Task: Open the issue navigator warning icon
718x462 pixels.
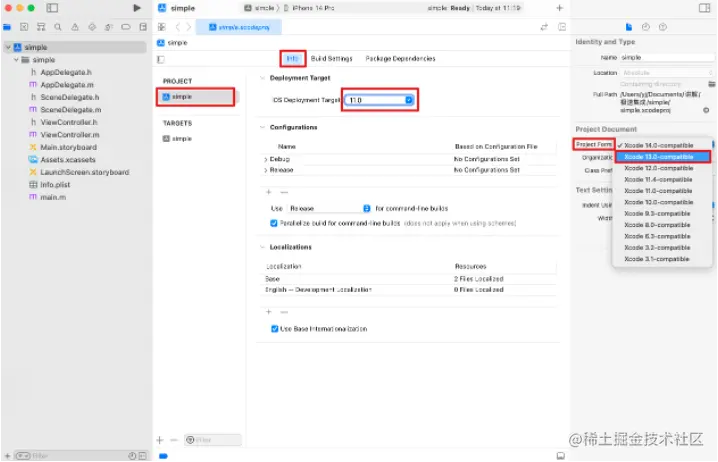Action: coord(75,27)
